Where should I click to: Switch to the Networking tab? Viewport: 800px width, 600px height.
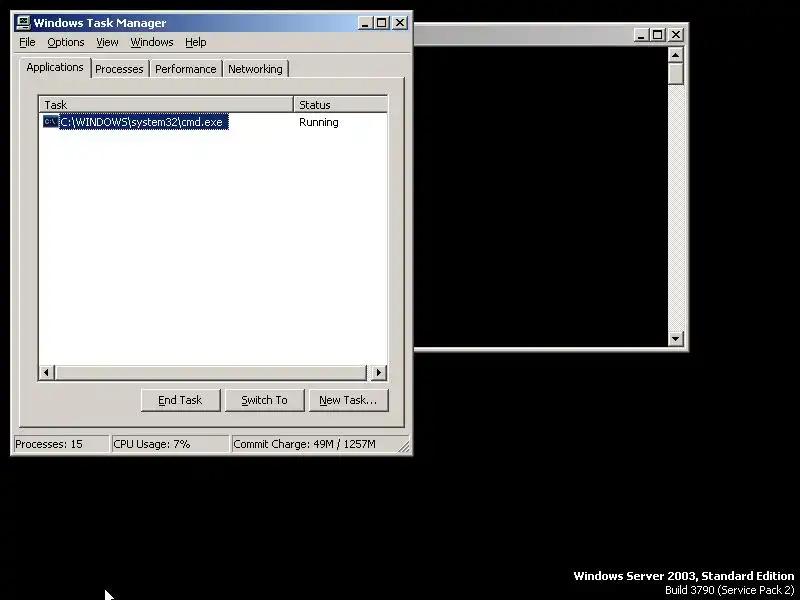click(255, 69)
